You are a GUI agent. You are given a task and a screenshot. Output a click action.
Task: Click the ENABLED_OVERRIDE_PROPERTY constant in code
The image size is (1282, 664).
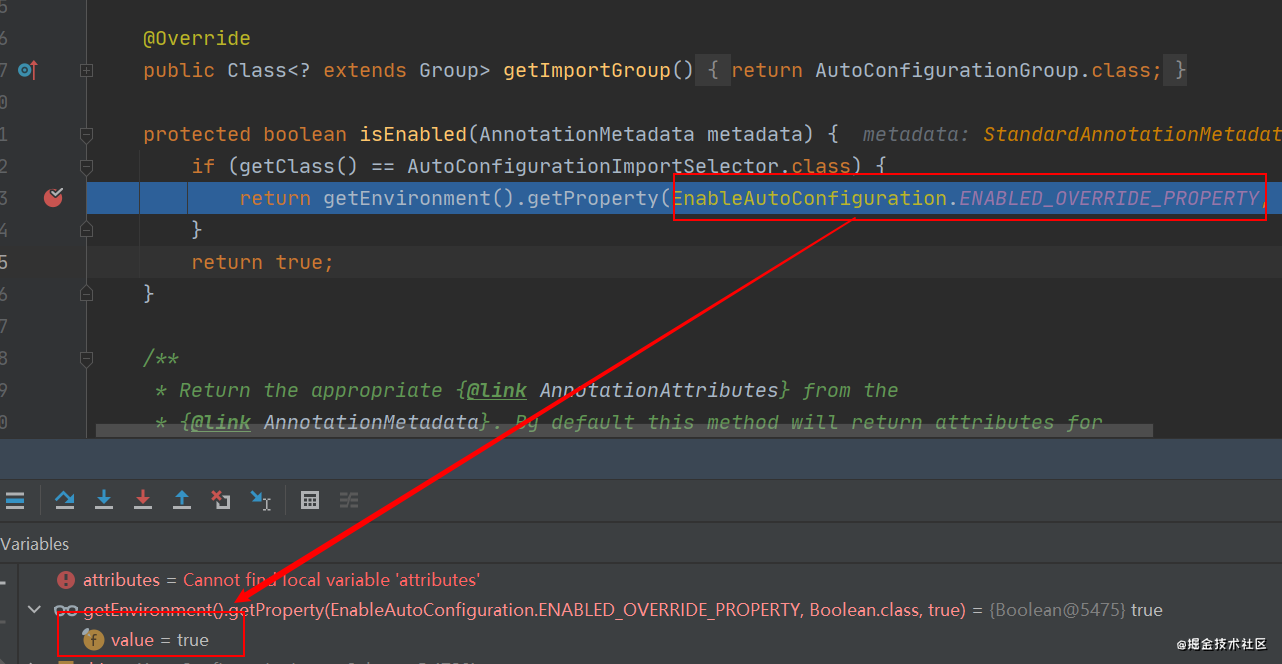1110,198
